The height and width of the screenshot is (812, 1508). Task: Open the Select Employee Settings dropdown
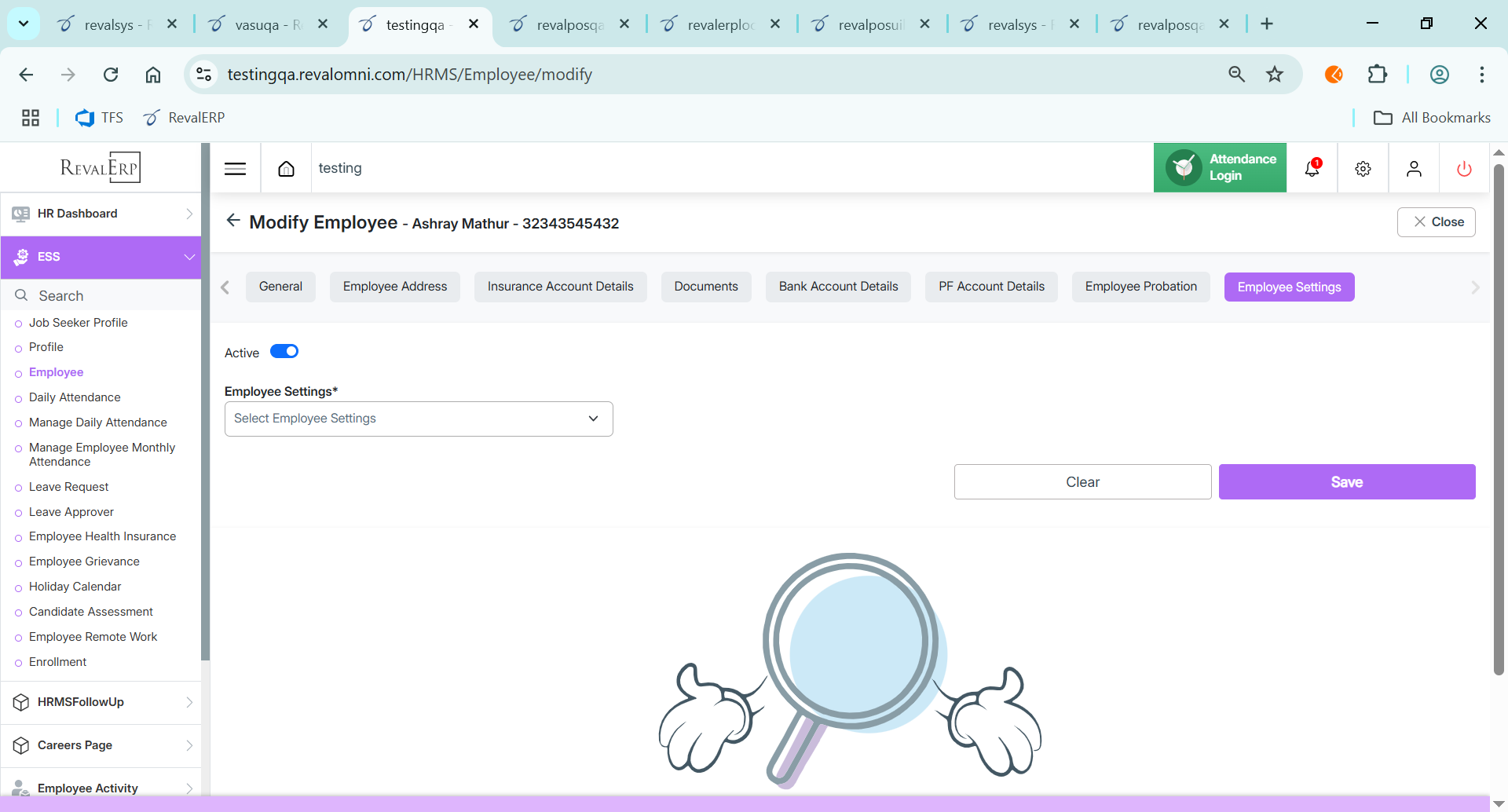(x=419, y=419)
